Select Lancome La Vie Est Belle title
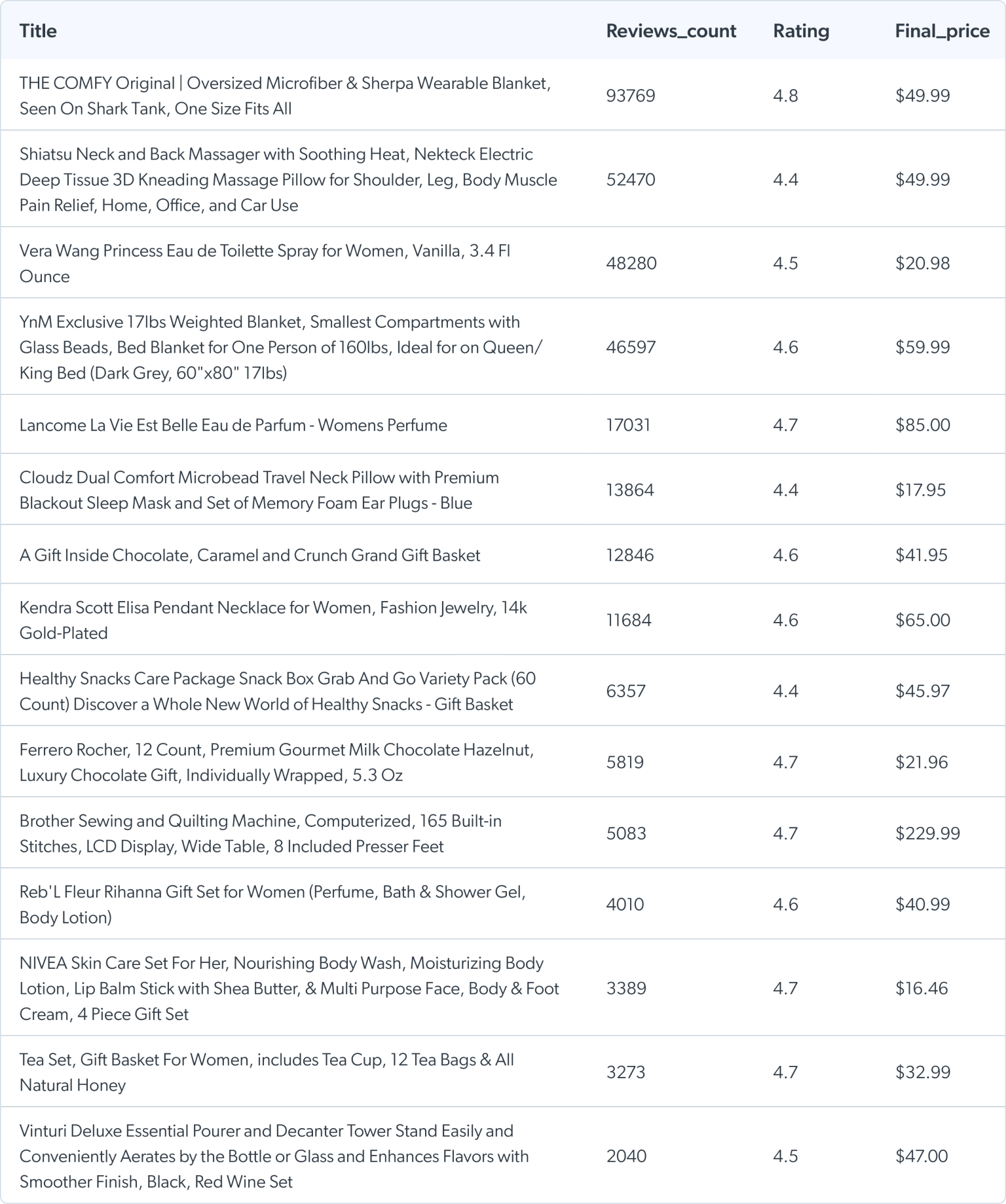 (233, 425)
